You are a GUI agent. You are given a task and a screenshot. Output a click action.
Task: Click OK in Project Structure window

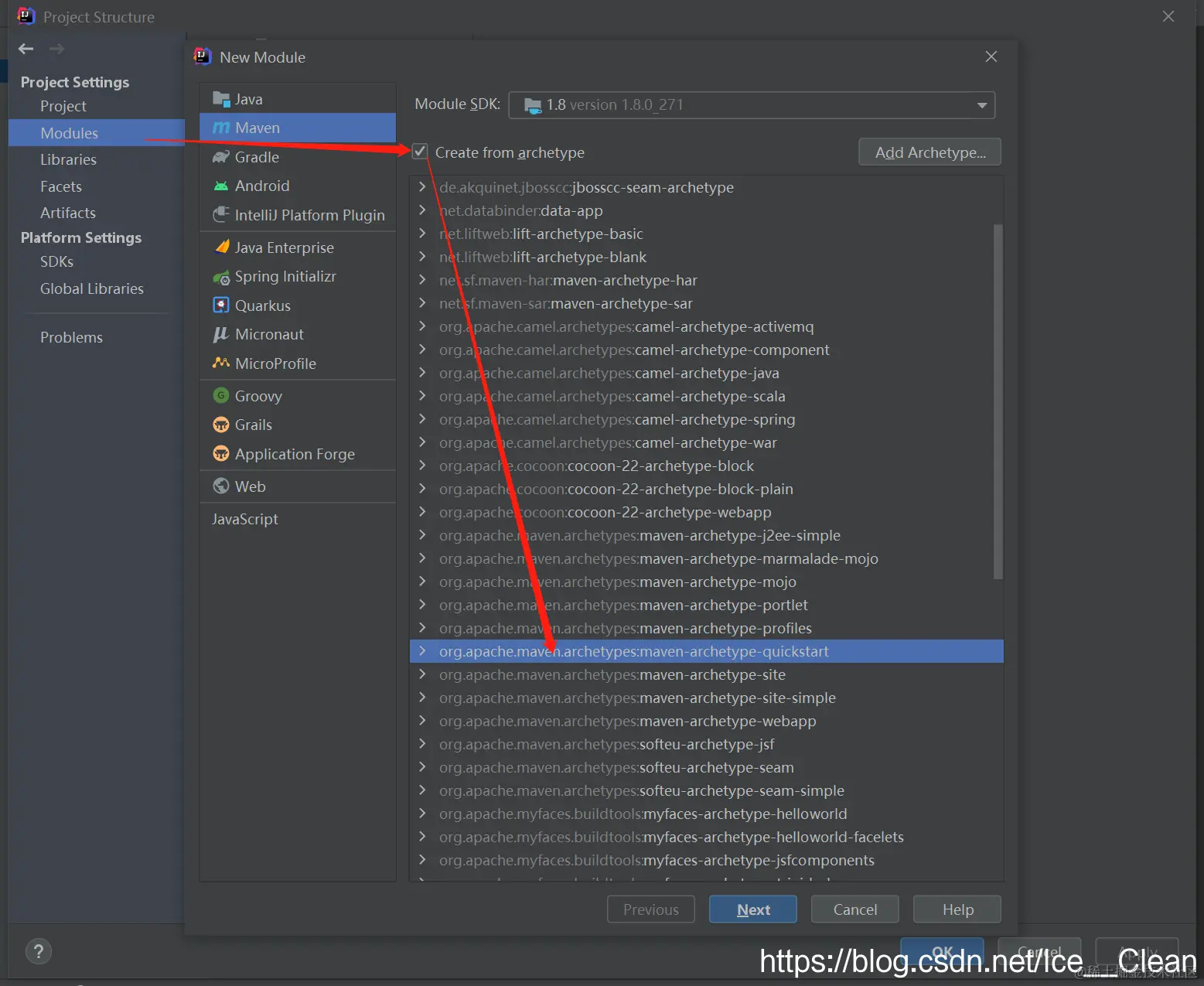[x=942, y=952]
